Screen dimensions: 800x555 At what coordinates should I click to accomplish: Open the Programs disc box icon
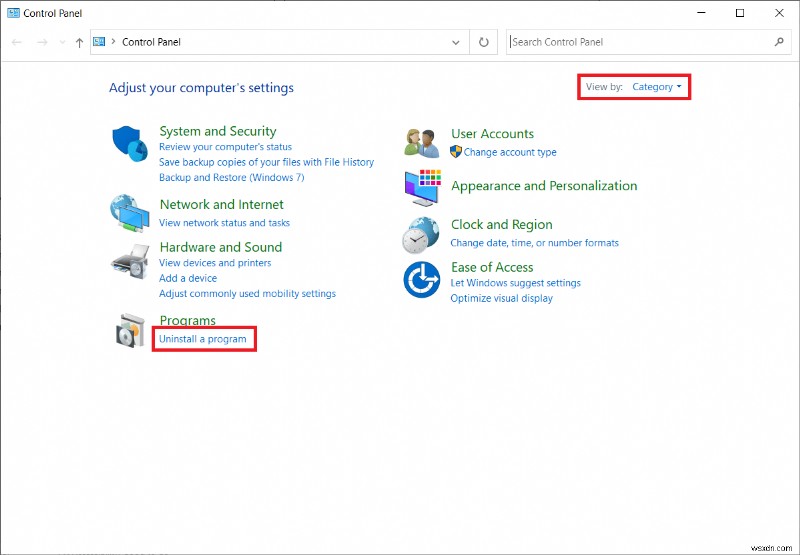131,331
